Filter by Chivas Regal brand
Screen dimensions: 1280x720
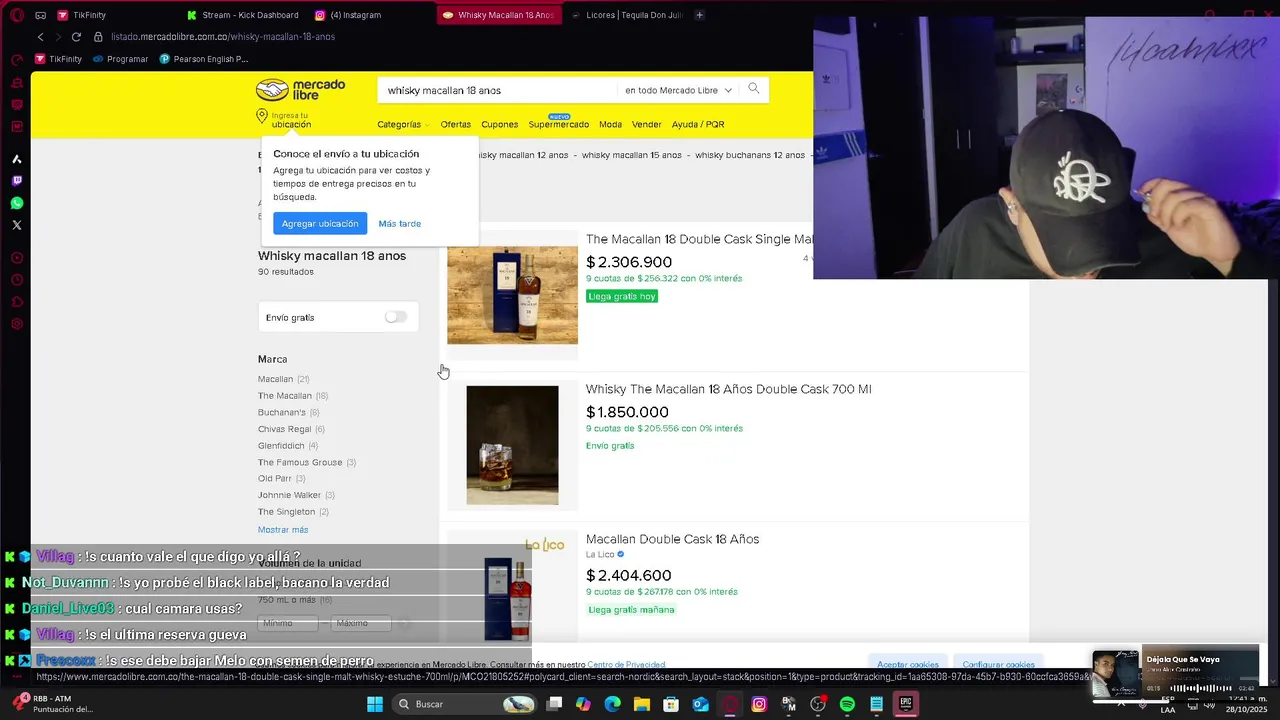[291, 429]
